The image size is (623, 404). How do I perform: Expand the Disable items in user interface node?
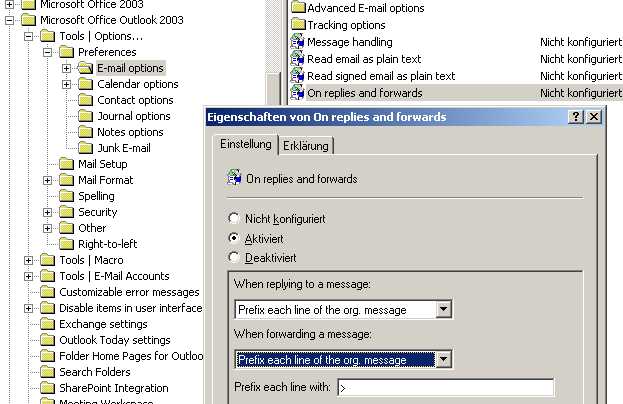pos(28,308)
